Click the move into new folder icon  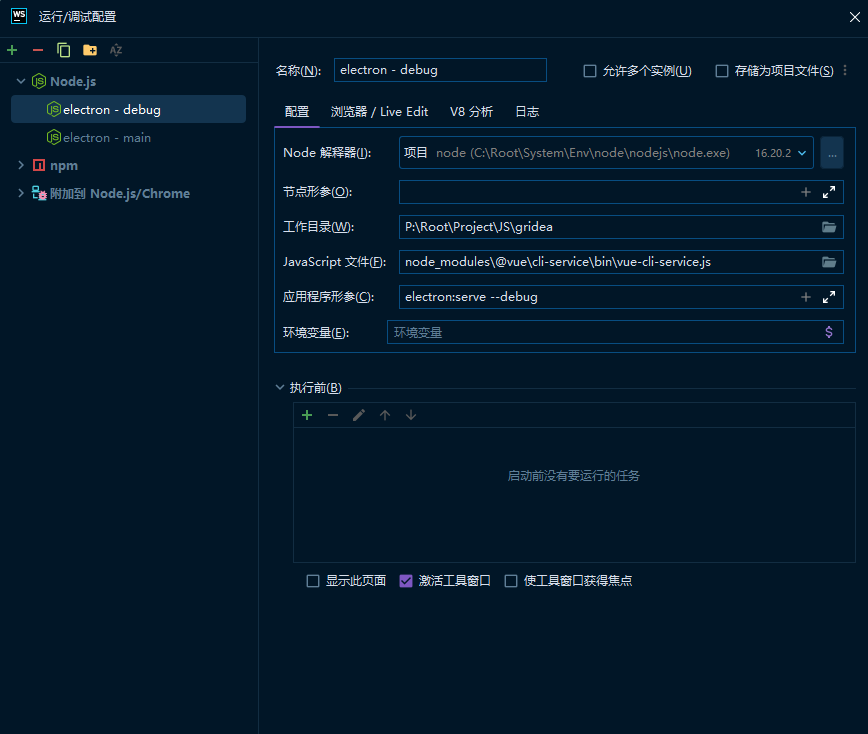pyautogui.click(x=90, y=50)
